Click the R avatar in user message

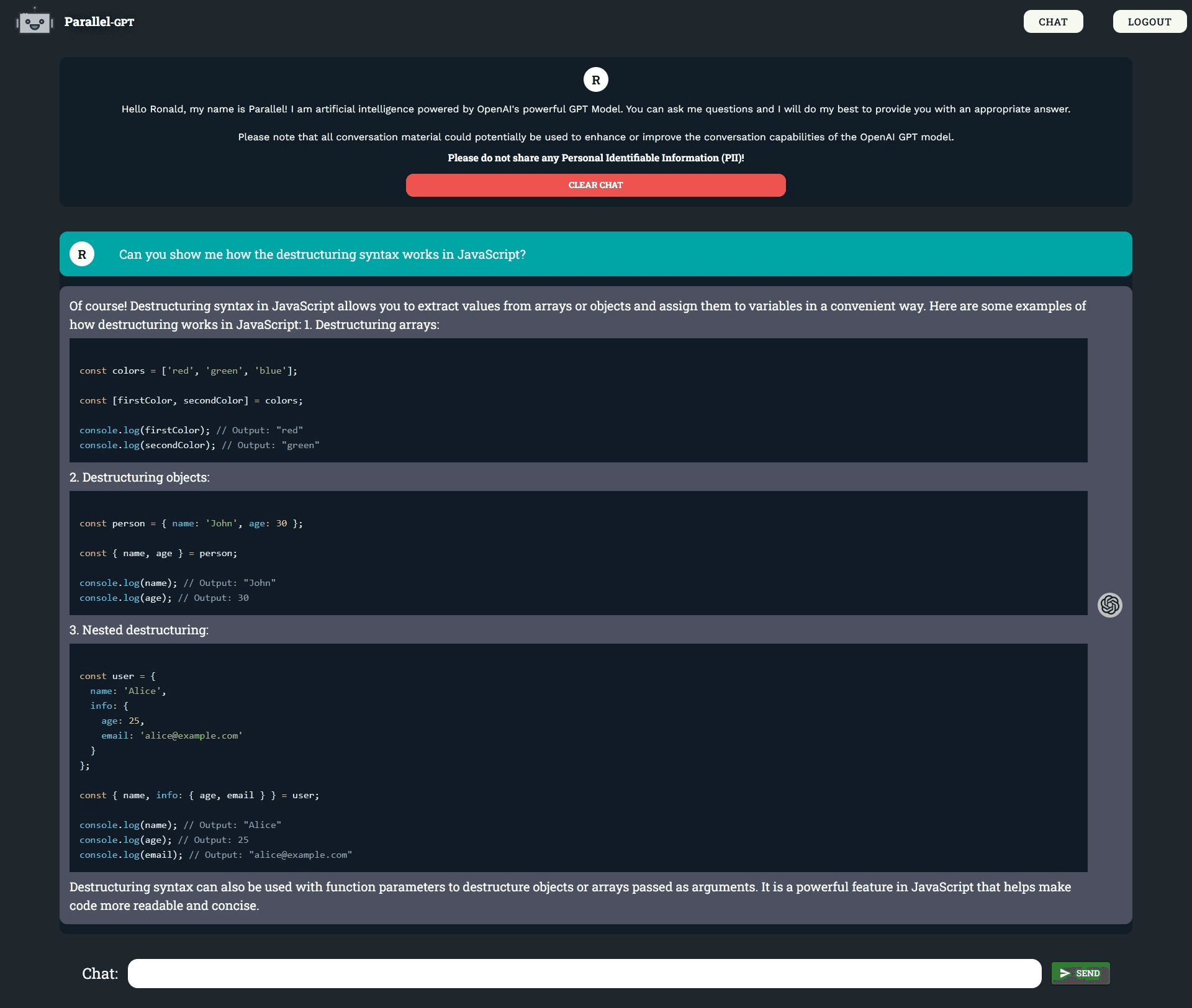coord(82,254)
